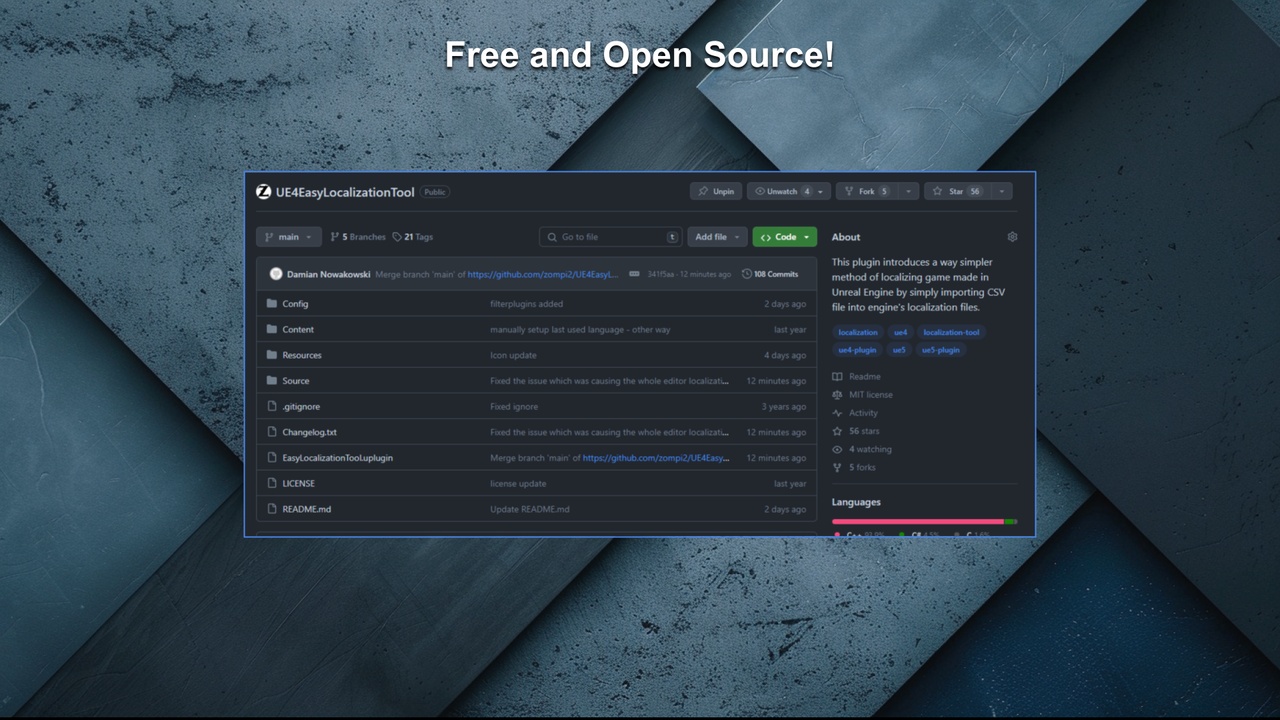The image size is (1280, 720).
Task: Click the tags icon next to 21 Tags
Action: [x=398, y=236]
